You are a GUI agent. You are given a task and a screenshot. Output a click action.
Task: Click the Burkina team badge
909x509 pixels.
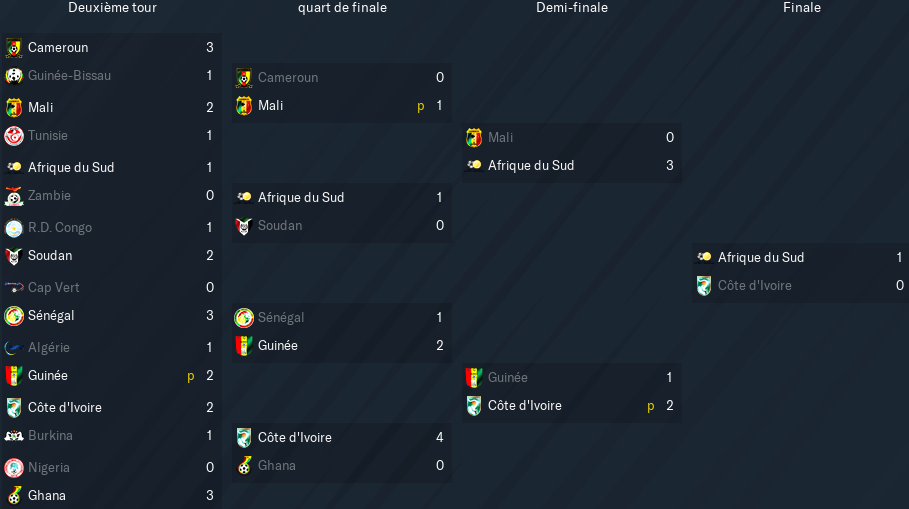[14, 436]
